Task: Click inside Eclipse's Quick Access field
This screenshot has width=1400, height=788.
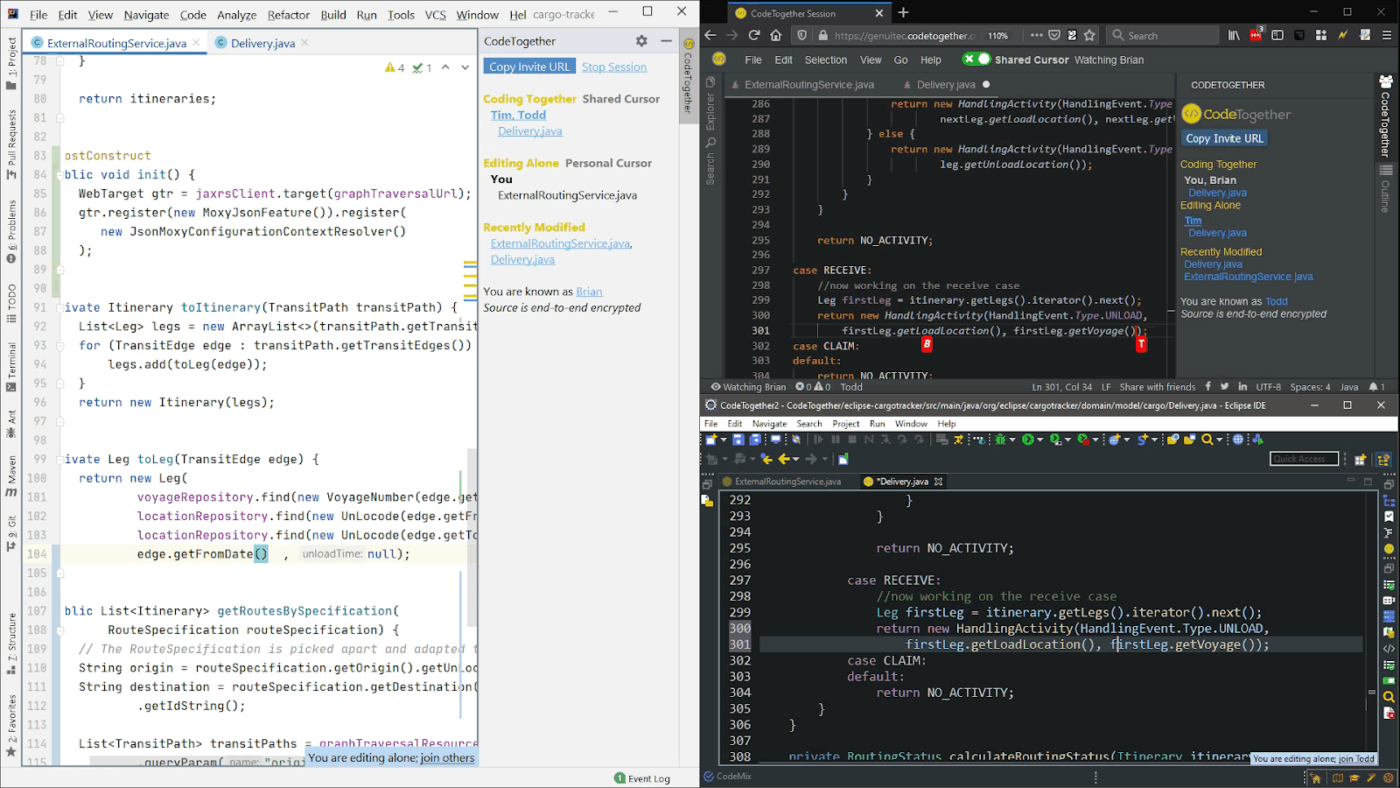Action: click(x=1303, y=458)
